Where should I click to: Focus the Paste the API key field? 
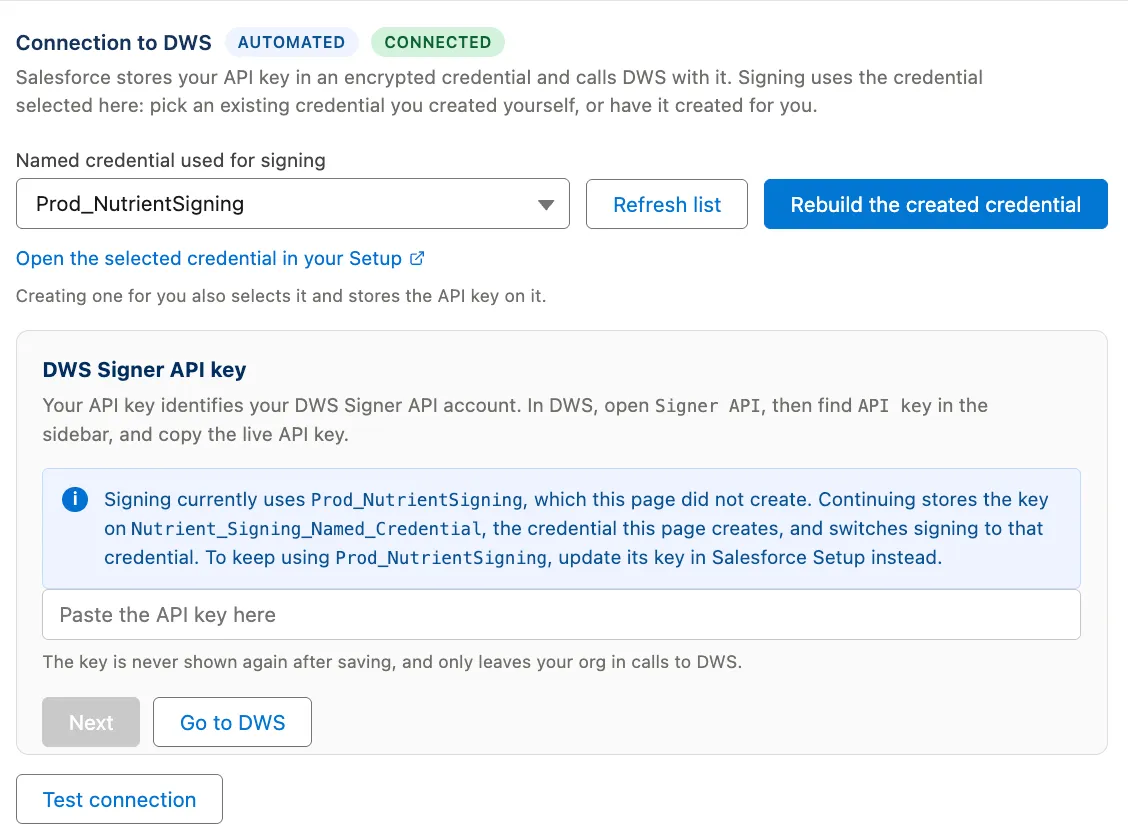[x=561, y=615]
